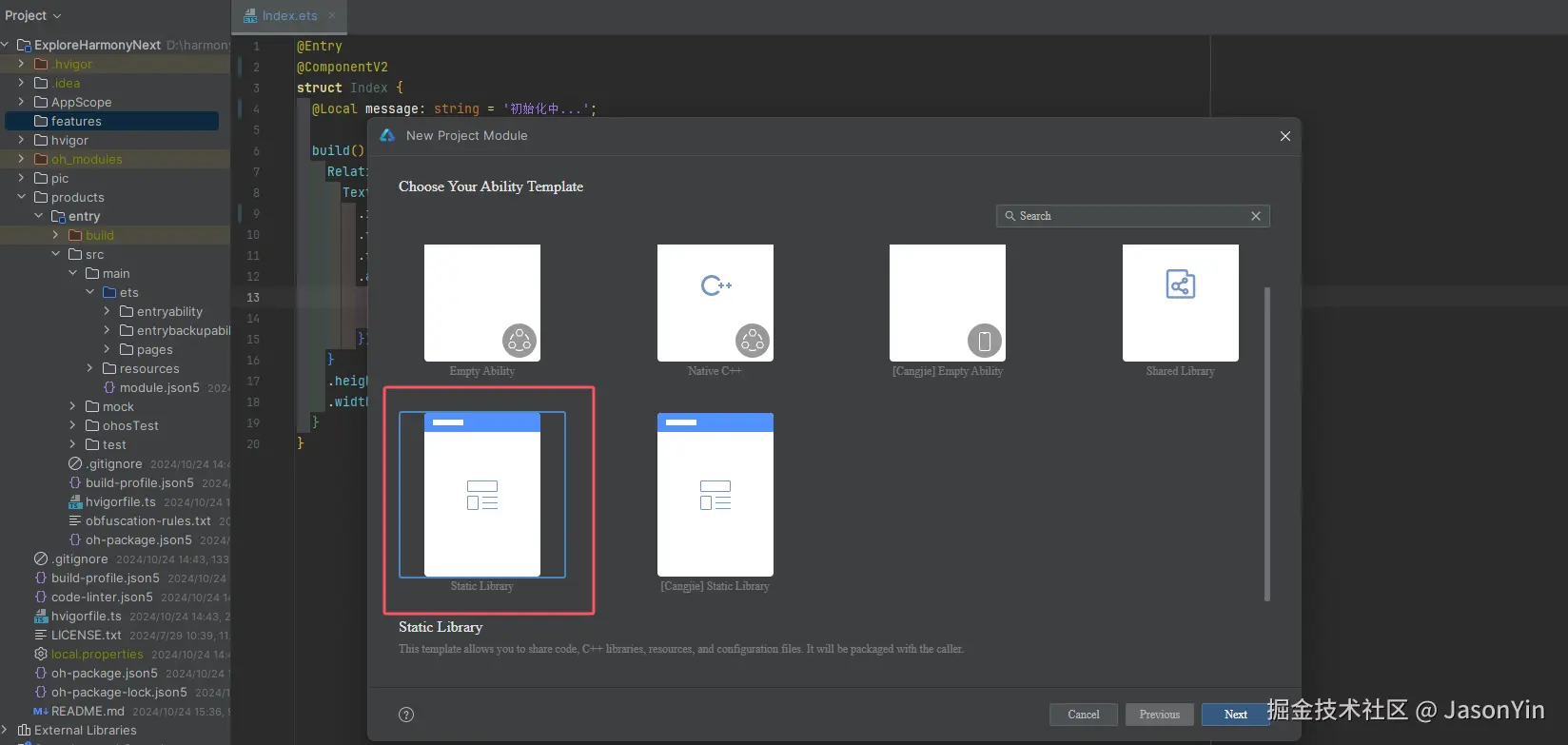Expand the entryability folder
Viewport: 1568px width, 745px height.
pyautogui.click(x=108, y=311)
